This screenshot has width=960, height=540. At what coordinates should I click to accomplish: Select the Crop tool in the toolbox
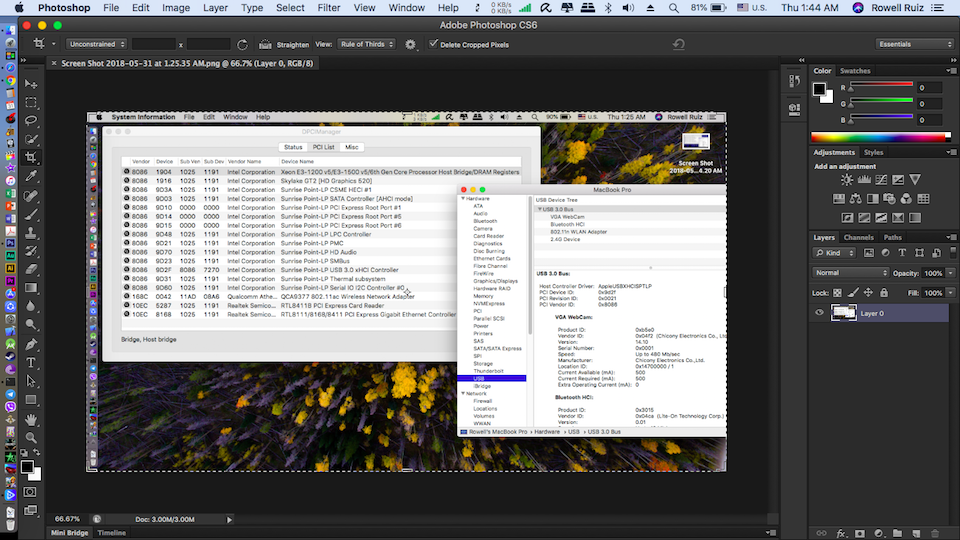[x=31, y=157]
